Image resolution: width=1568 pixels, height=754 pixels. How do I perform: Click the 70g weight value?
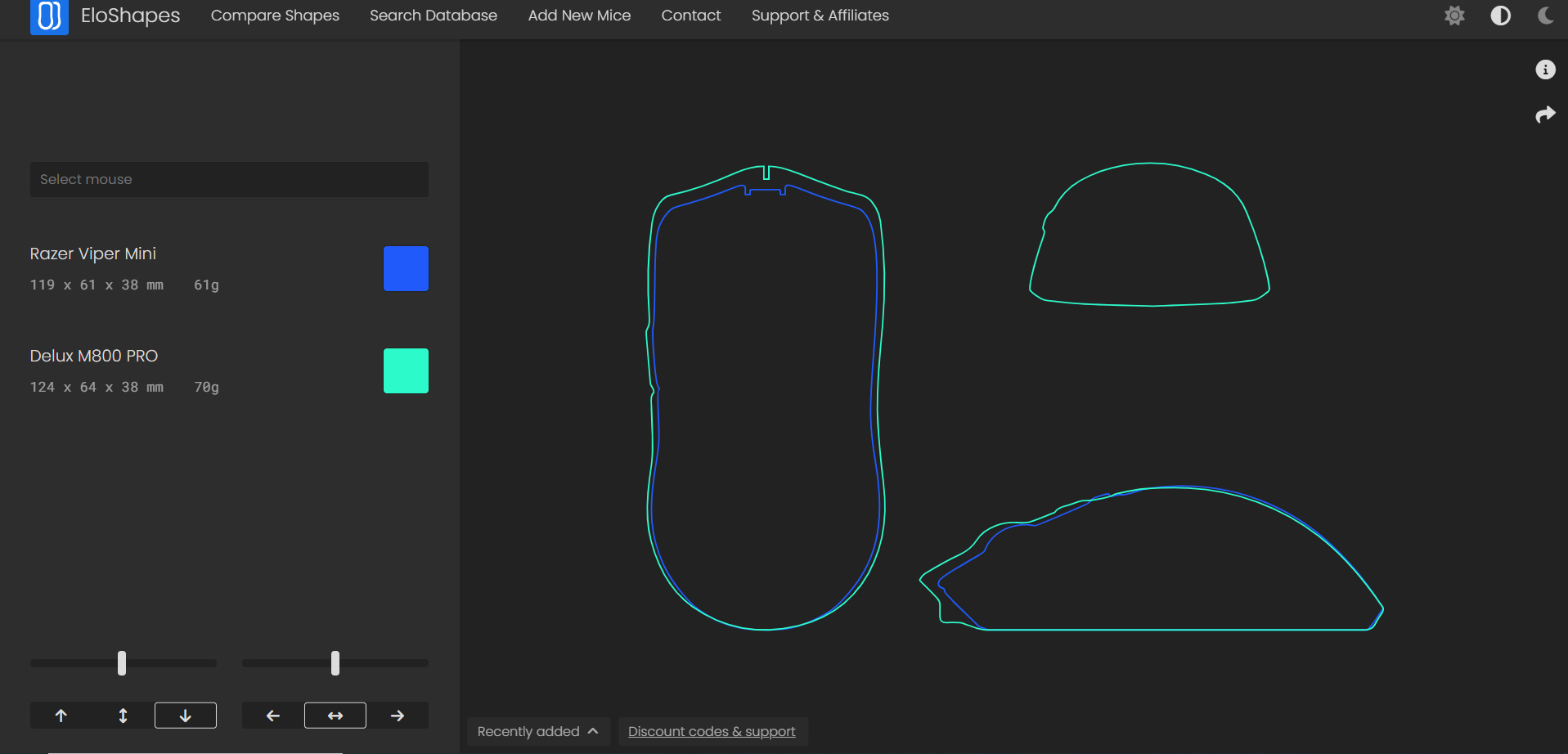pyautogui.click(x=206, y=387)
